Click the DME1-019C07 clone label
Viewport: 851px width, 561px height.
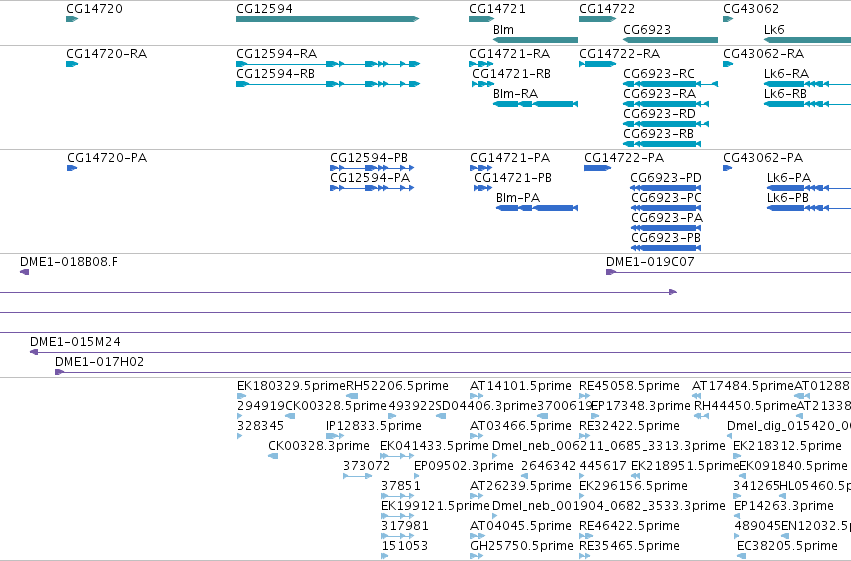click(650, 262)
